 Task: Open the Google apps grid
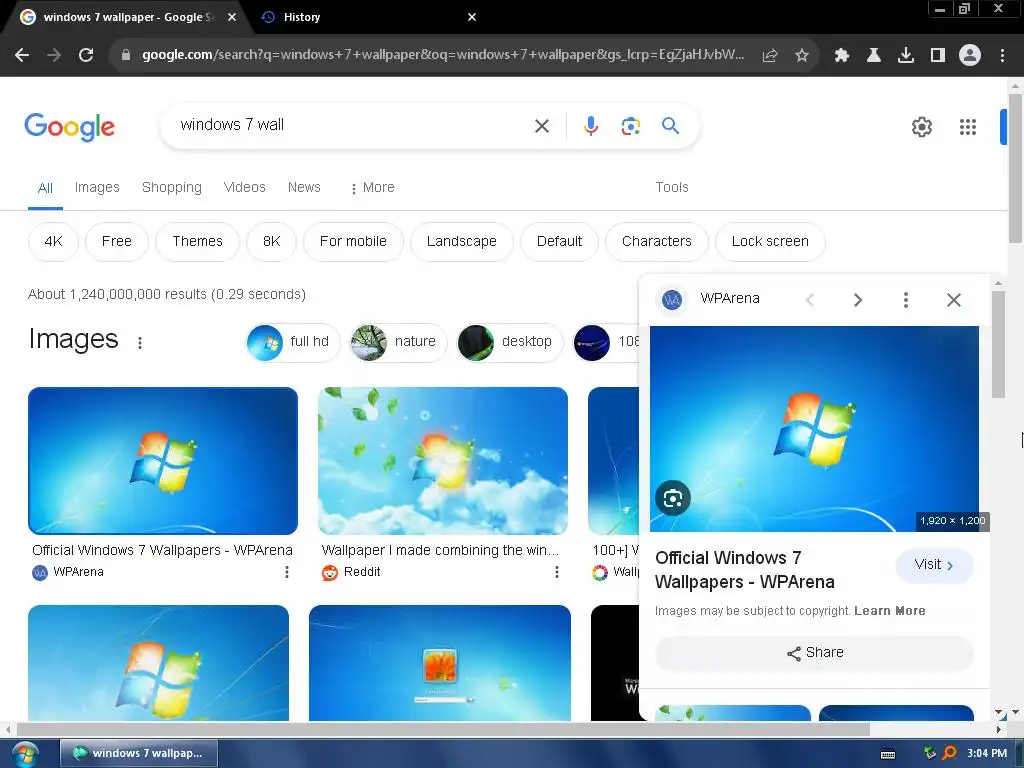point(968,127)
